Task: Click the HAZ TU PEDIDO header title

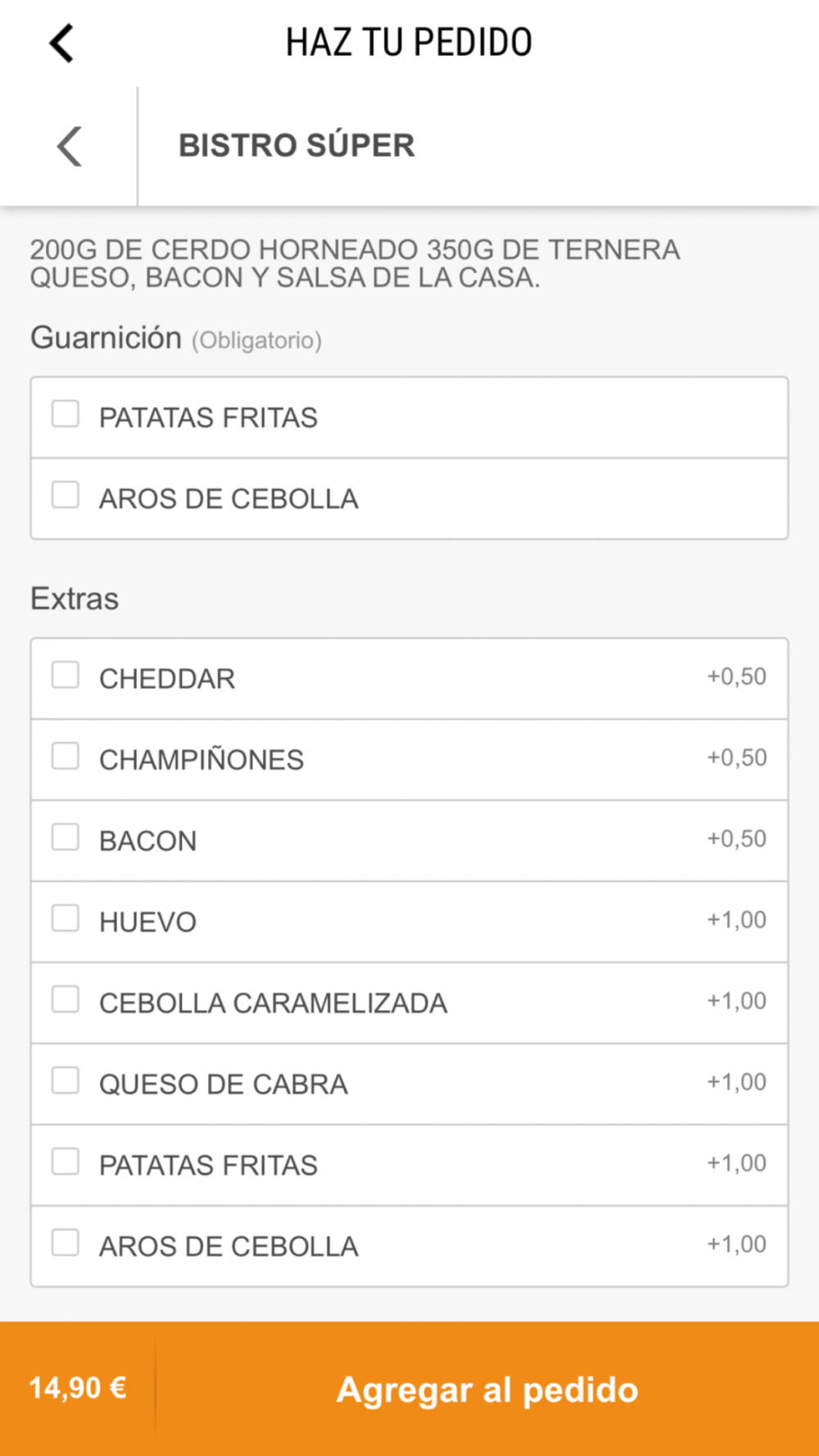Action: tap(409, 43)
